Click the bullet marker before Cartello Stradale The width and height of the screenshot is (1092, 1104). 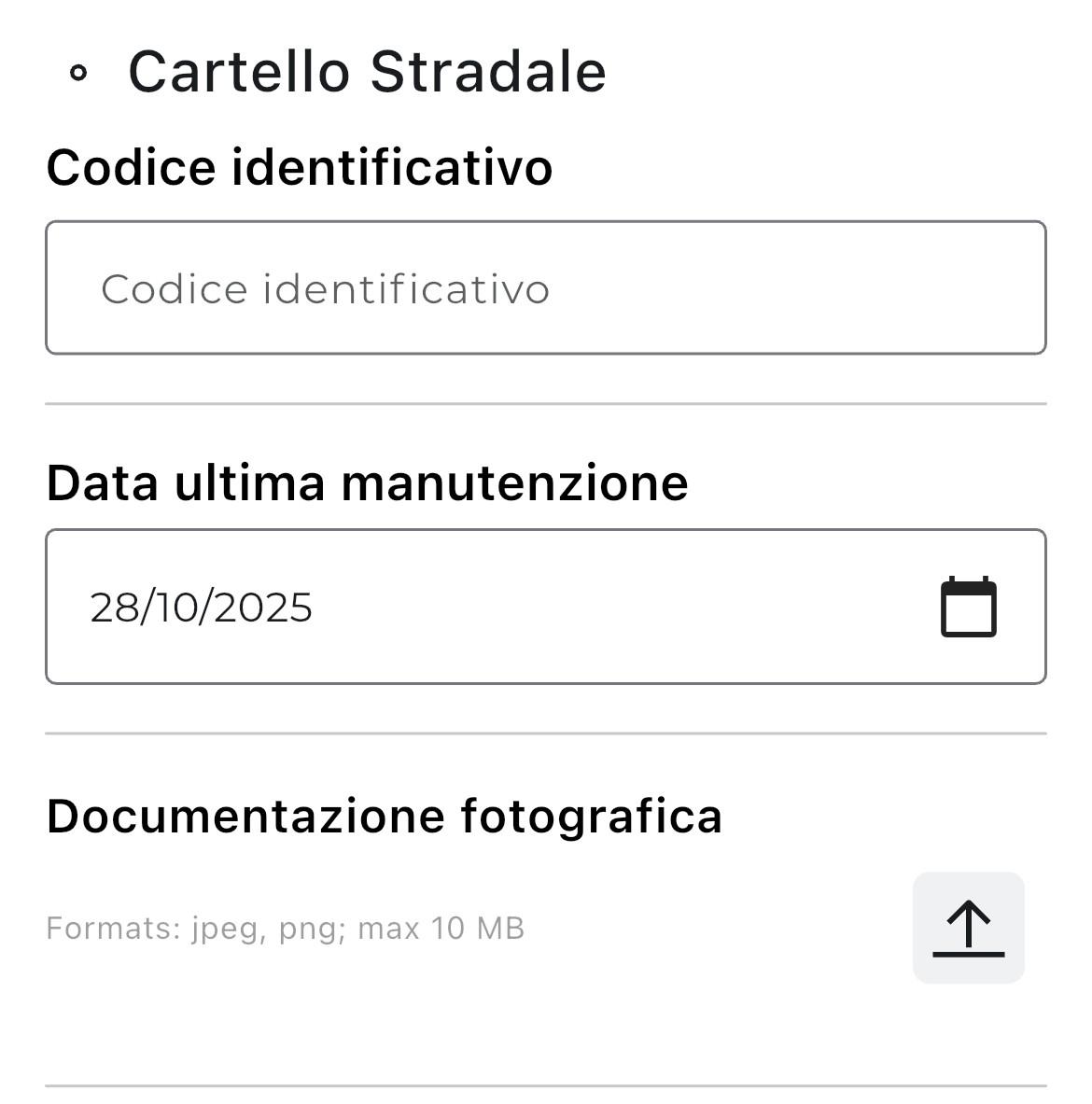79,73
